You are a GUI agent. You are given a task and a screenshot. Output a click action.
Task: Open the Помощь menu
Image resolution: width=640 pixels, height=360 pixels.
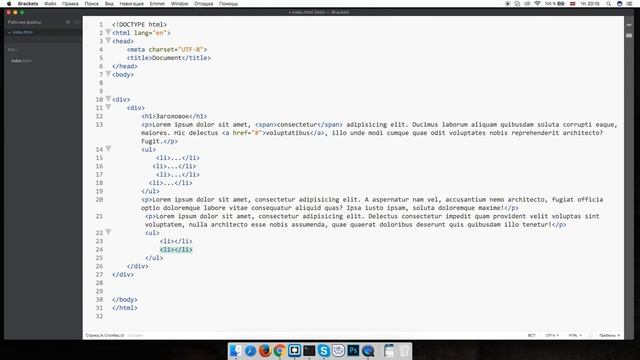228,4
